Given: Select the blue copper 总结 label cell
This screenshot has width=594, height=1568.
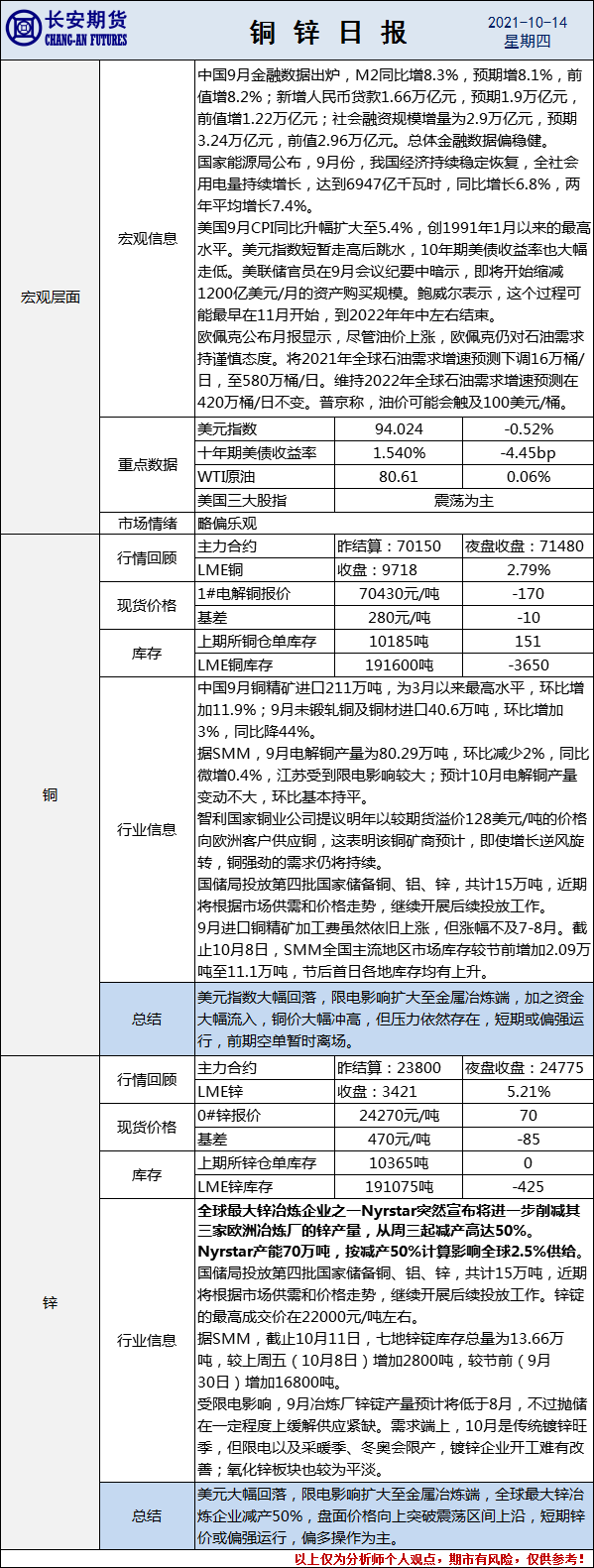Looking at the screenshot, I should tap(147, 1019).
